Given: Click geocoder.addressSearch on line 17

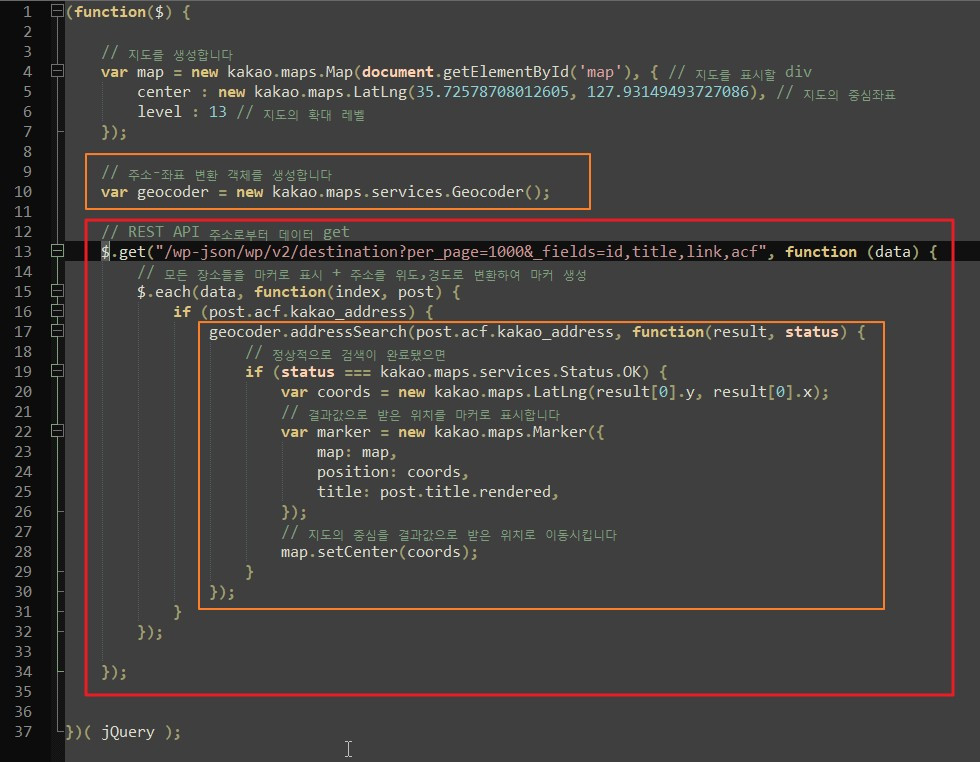Looking at the screenshot, I should coord(308,332).
